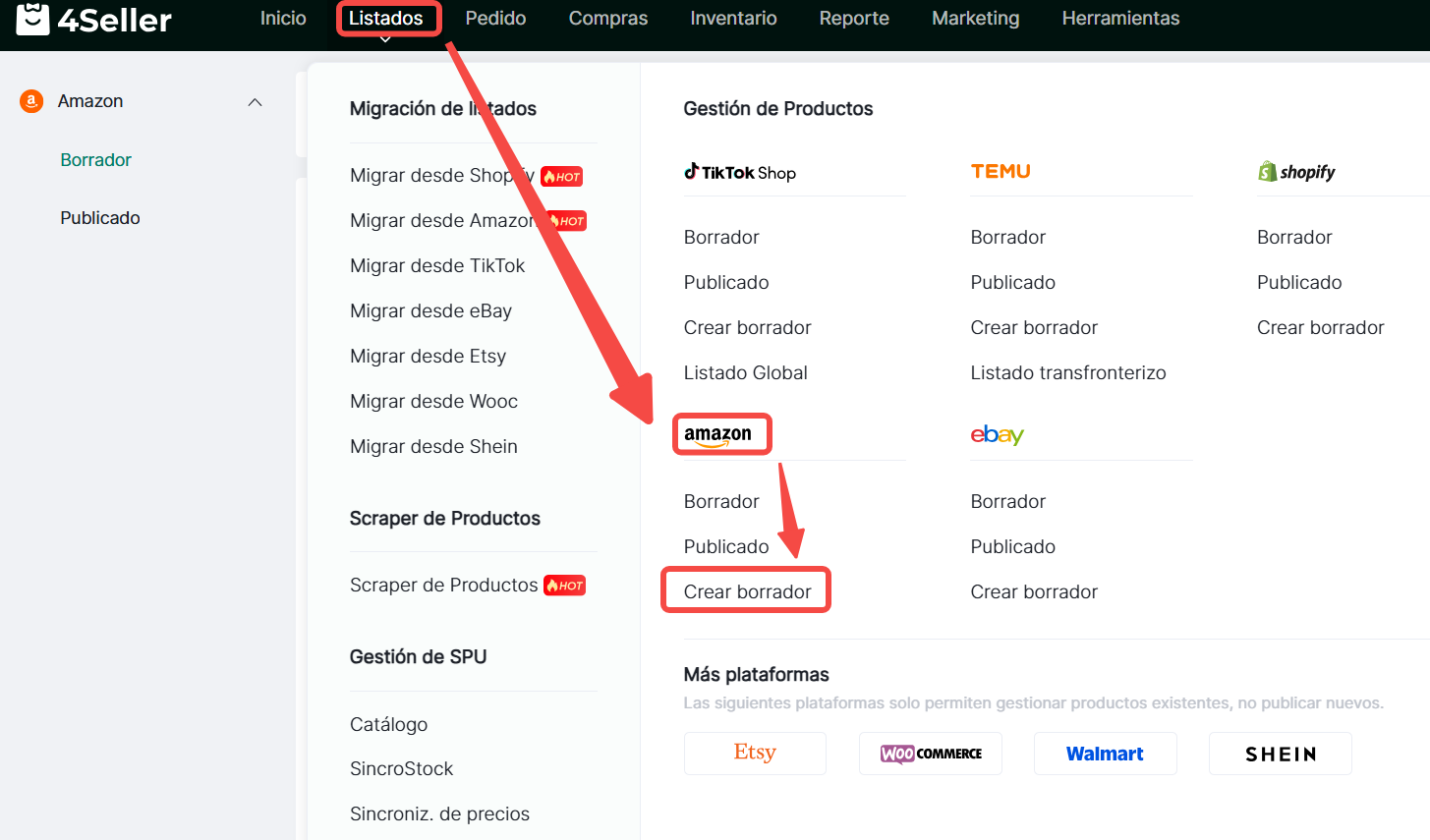Click Crear borrador under Amazon
Viewport: 1430px width, 840px height.
point(747,591)
